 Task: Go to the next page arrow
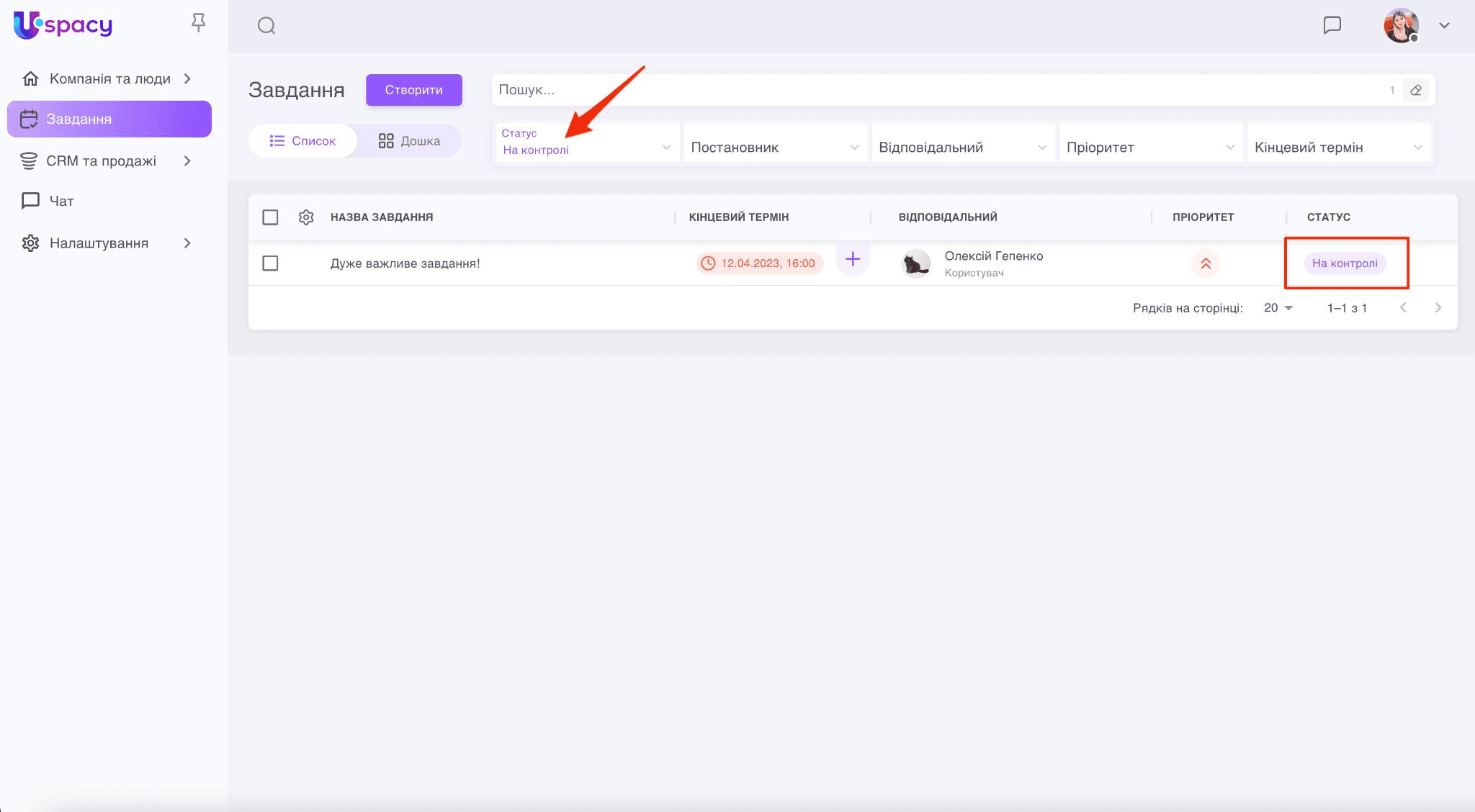[1438, 308]
